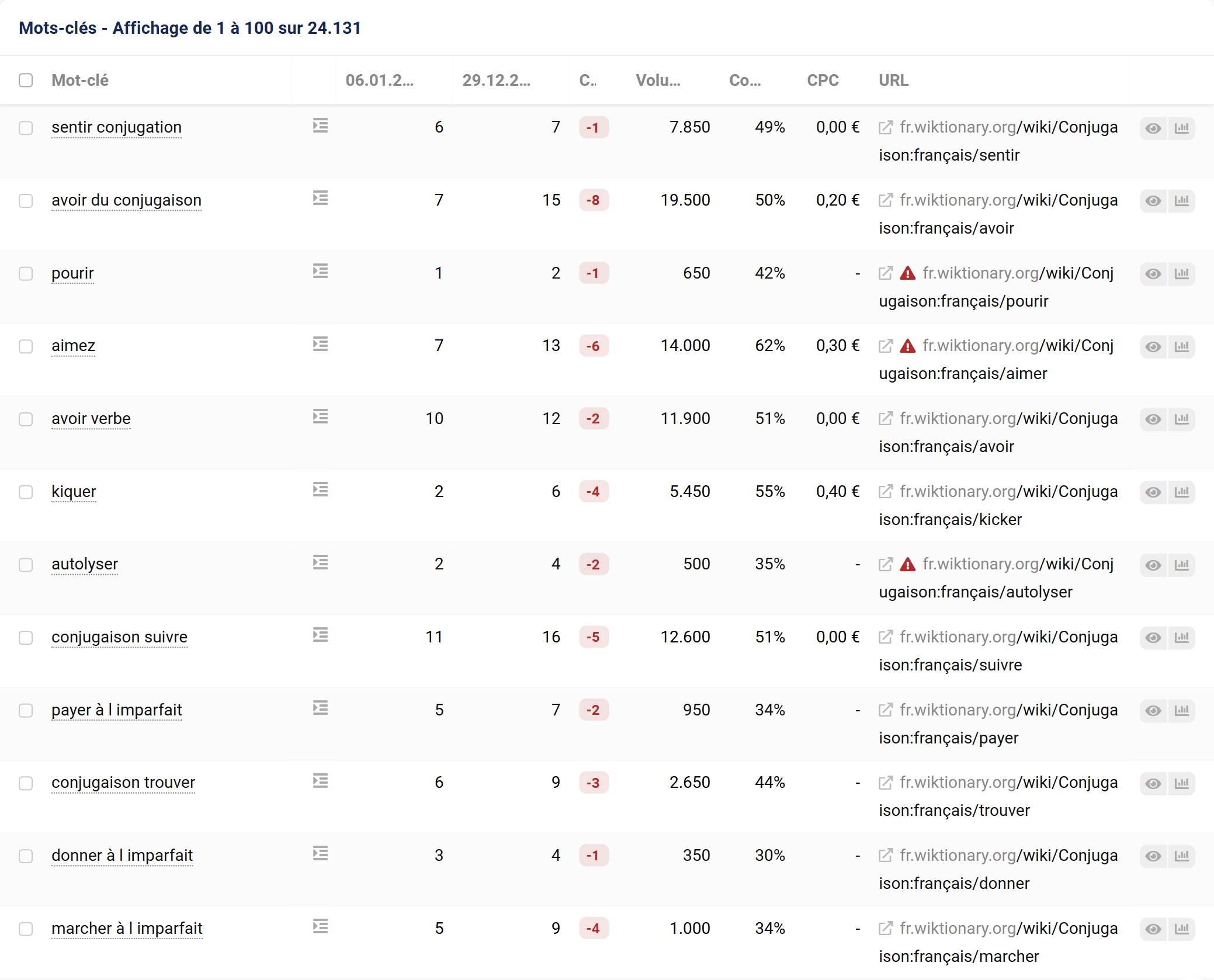Image resolution: width=1214 pixels, height=980 pixels.
Task: Open the preview eye icon for sentir conjugation
Action: coord(1153,128)
